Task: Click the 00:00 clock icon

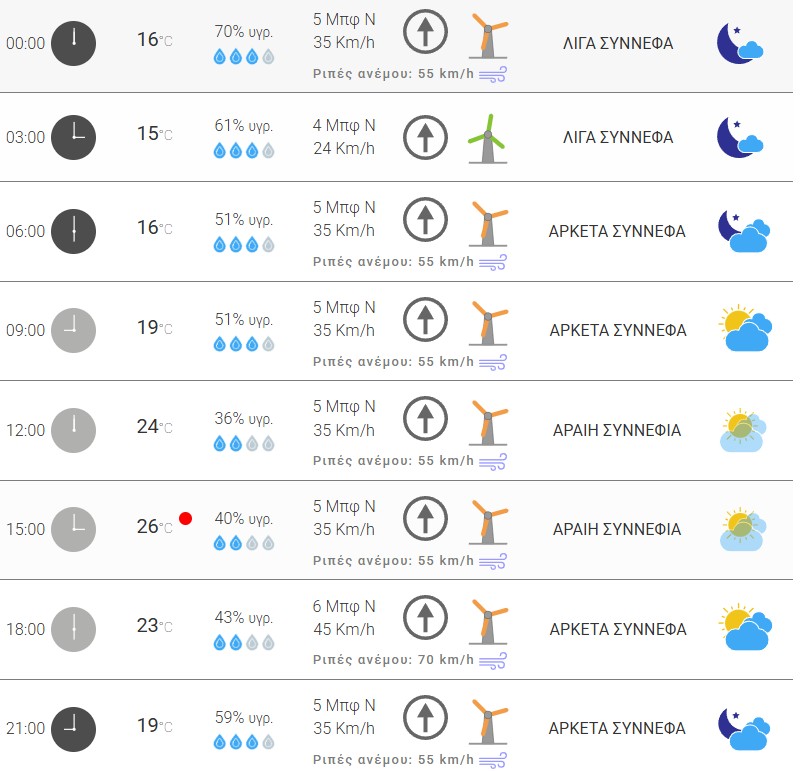Action: pyautogui.click(x=74, y=44)
